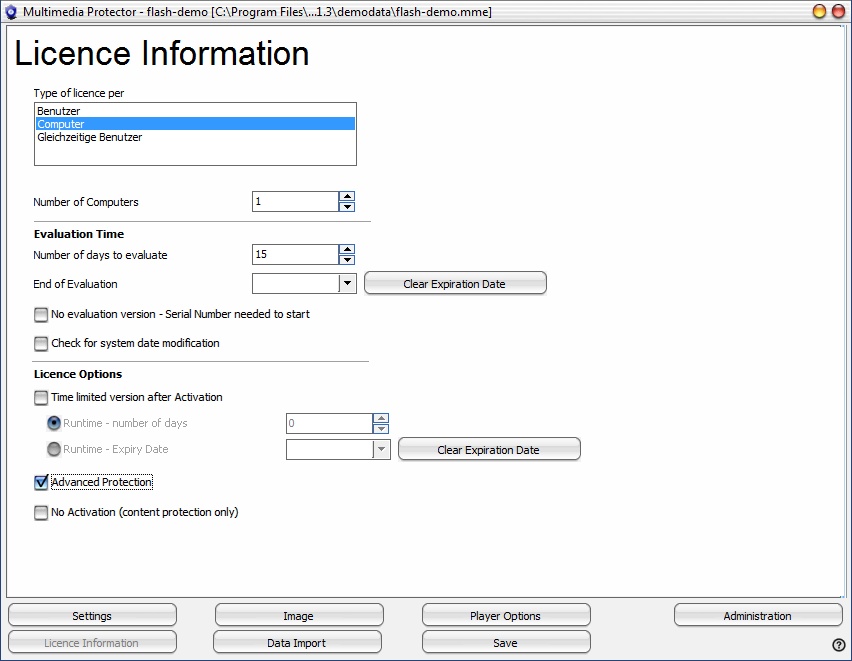852x661 pixels.
Task: Enable No evaluation version checkbox
Action: pos(41,315)
